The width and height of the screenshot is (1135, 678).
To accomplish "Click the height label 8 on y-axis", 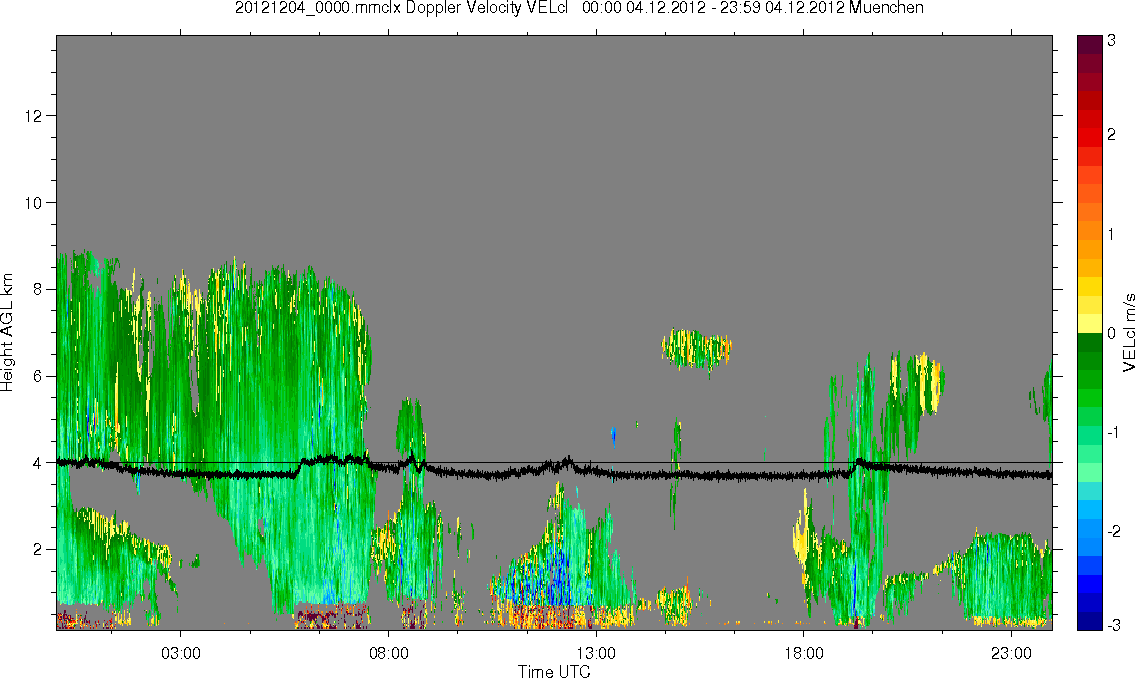I will (38, 289).
